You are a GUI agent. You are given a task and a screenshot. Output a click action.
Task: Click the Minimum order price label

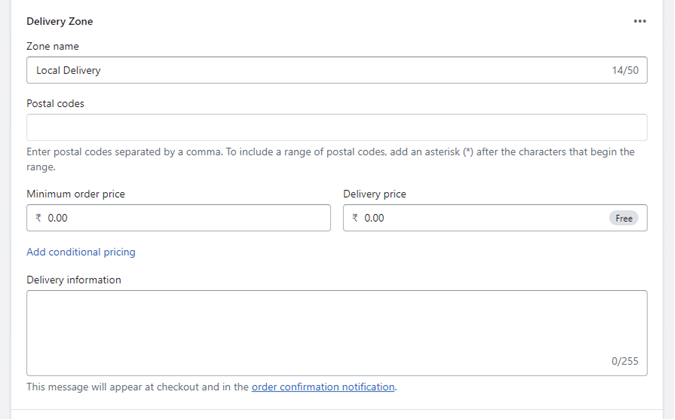coord(76,194)
